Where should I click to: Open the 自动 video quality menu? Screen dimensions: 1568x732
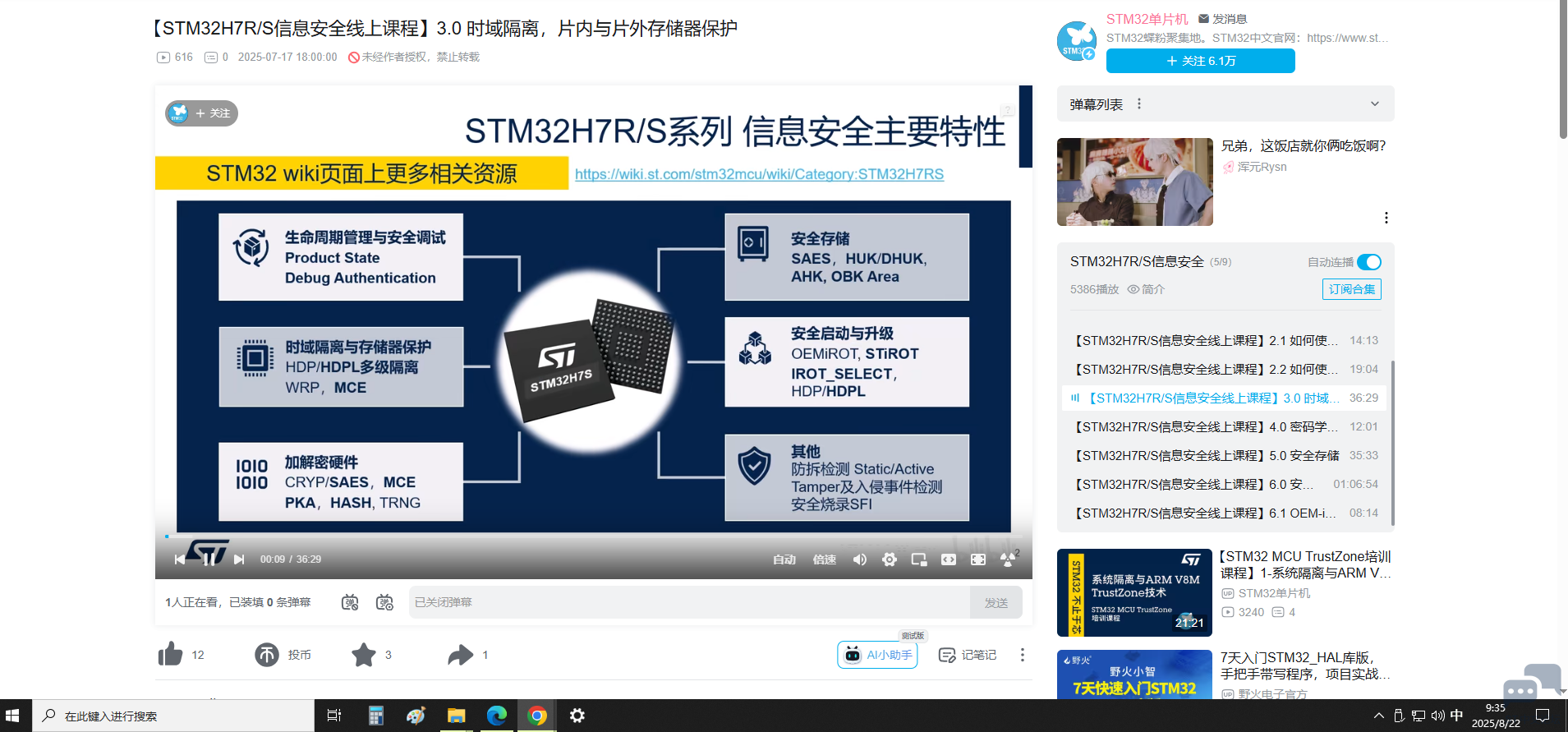tap(784, 559)
